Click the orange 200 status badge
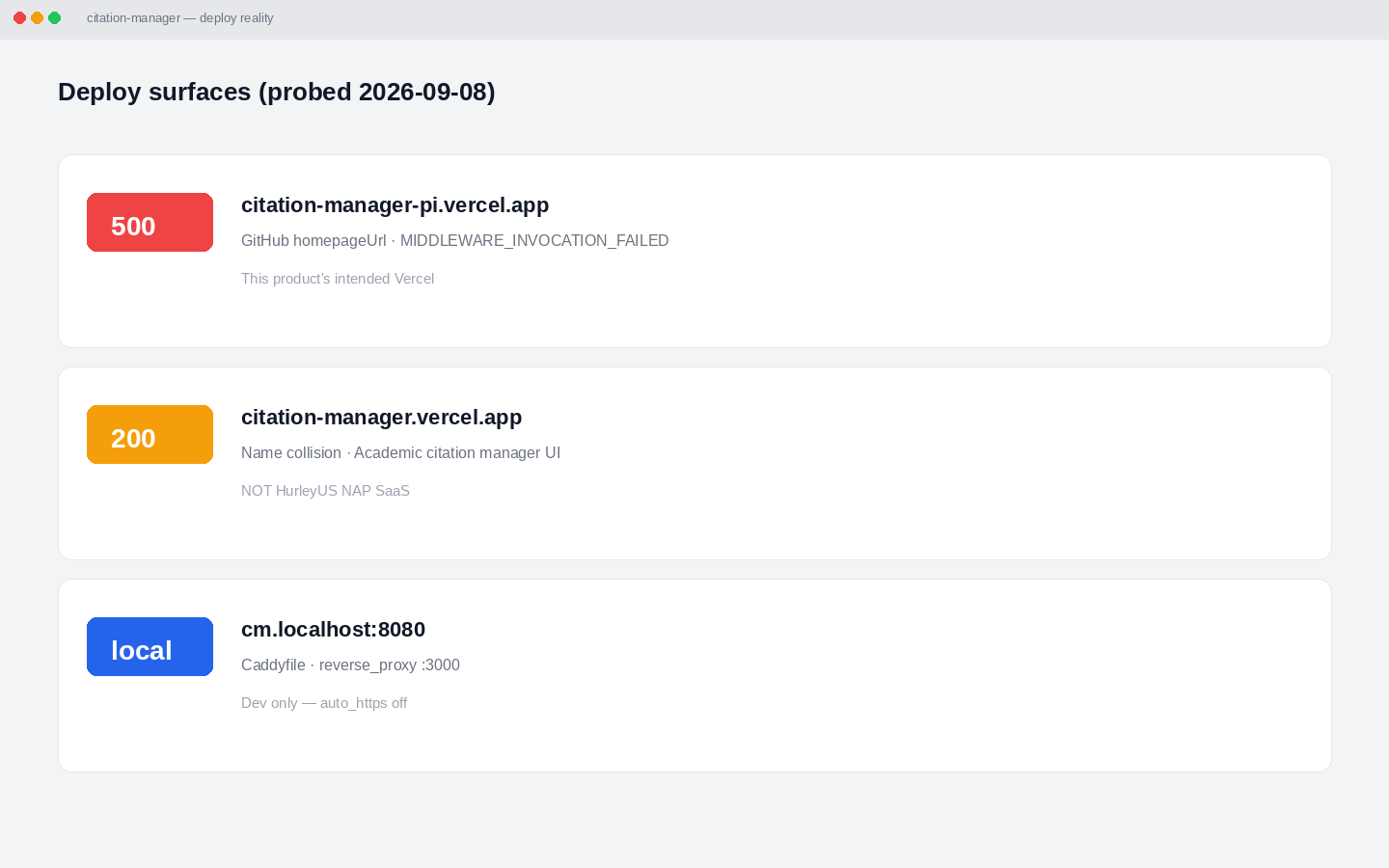Image resolution: width=1389 pixels, height=868 pixels. pos(150,434)
